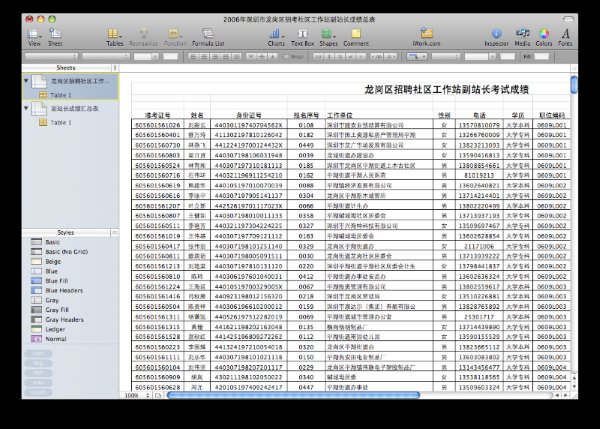Viewport: 600px width, 429px height.
Task: Select cell 605601561026
Action: pyautogui.click(x=157, y=125)
